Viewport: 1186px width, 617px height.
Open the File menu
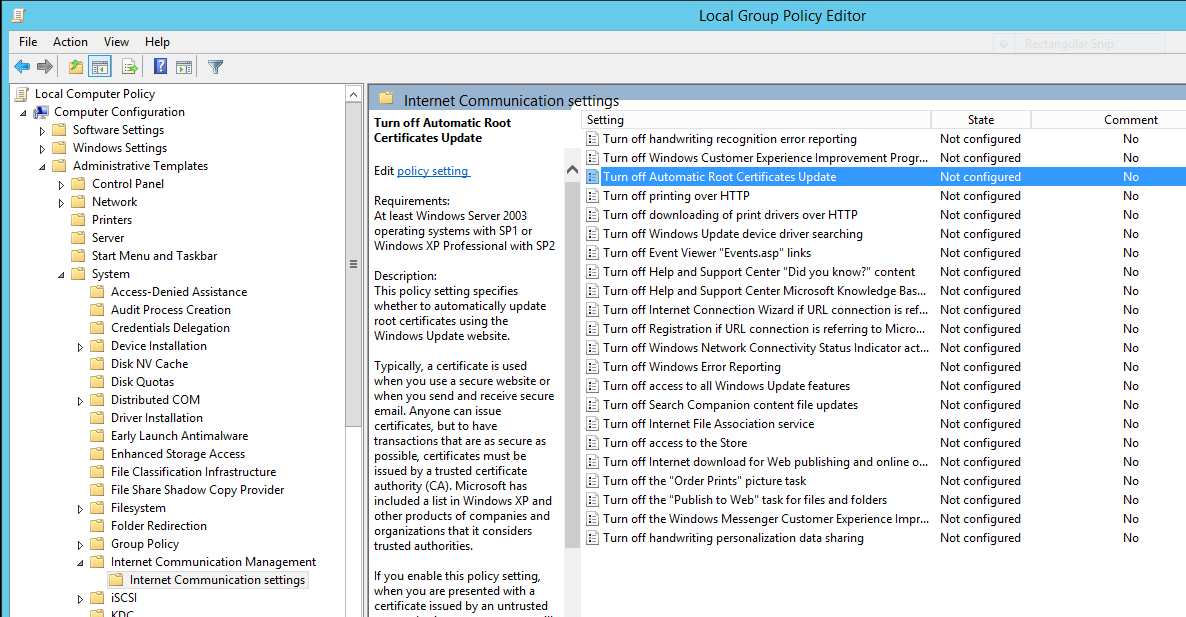pos(28,42)
